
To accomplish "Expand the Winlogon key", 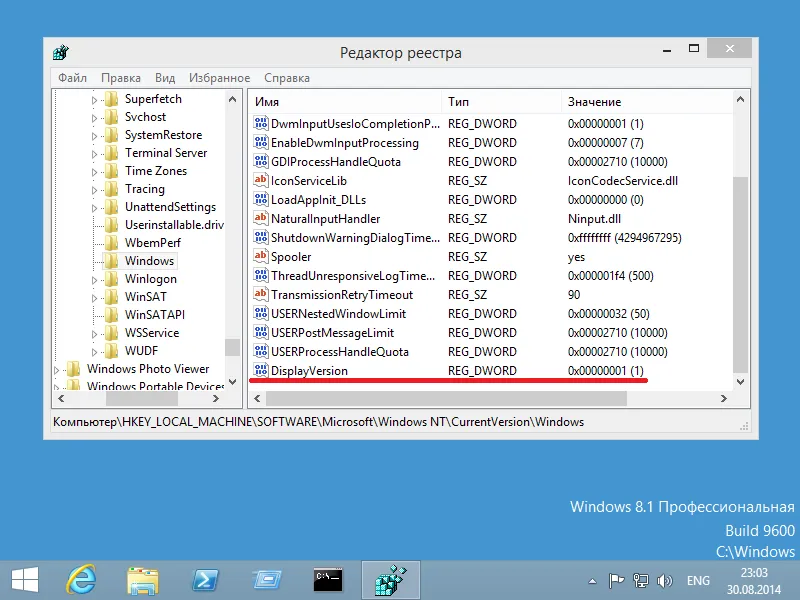I will pos(94,280).
